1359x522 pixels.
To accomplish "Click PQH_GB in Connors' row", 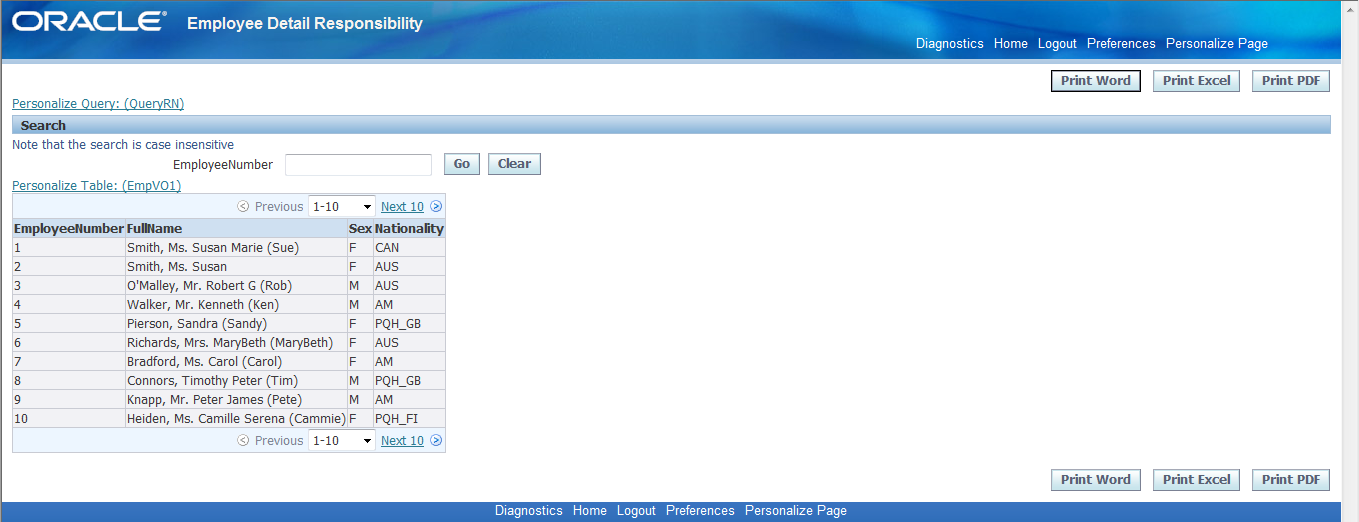I will coord(409,381).
